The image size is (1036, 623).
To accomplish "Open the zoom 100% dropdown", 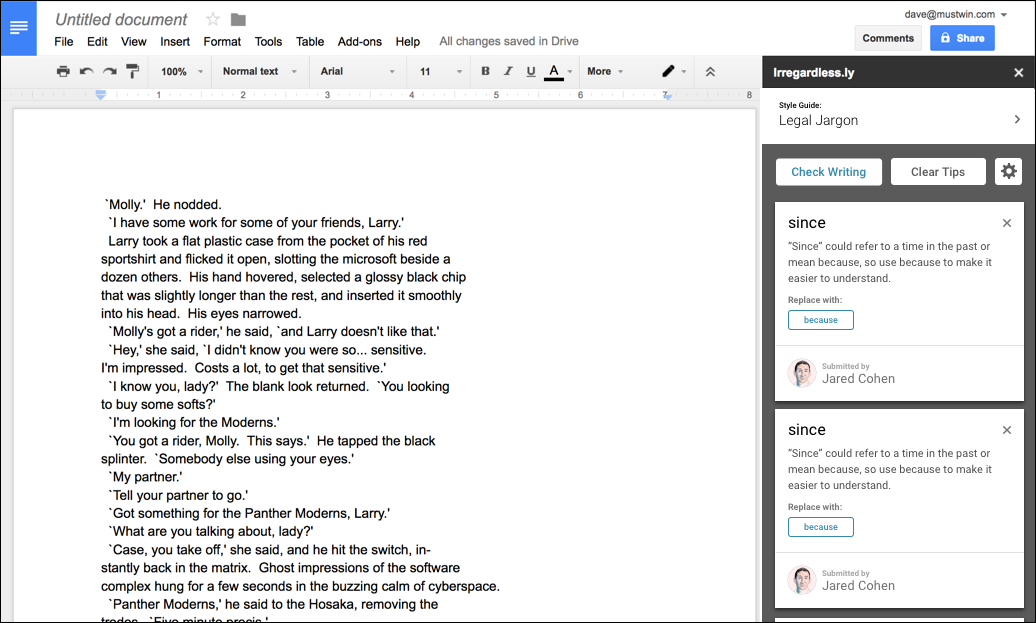I will pyautogui.click(x=182, y=71).
